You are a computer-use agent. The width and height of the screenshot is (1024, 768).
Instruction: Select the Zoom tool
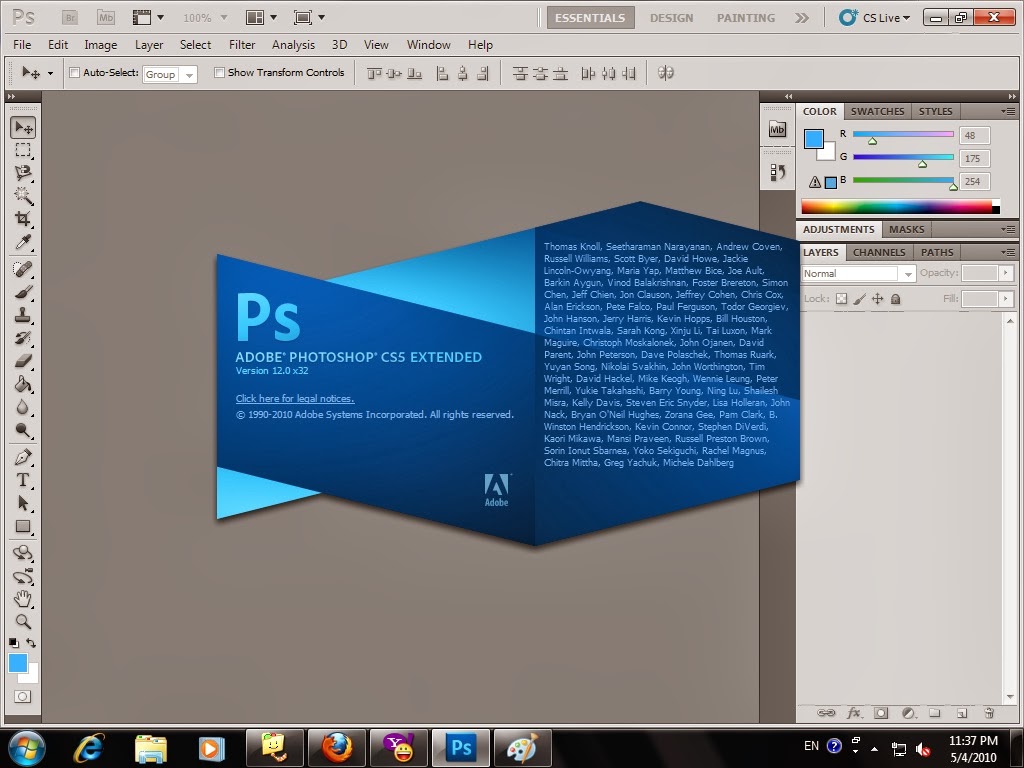[23, 621]
